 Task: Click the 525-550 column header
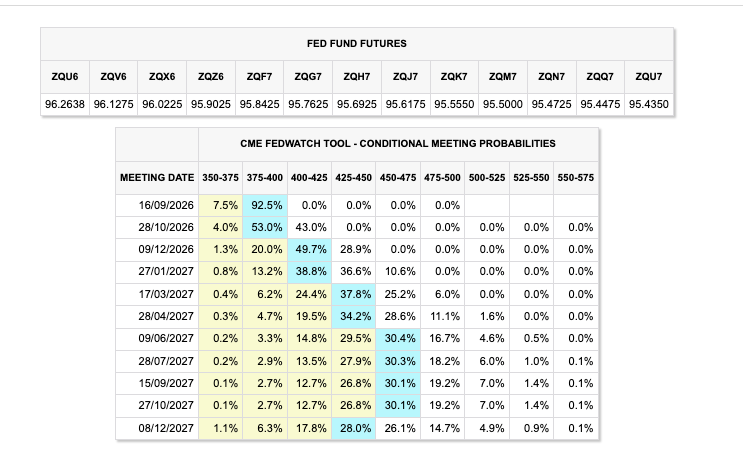click(531, 178)
